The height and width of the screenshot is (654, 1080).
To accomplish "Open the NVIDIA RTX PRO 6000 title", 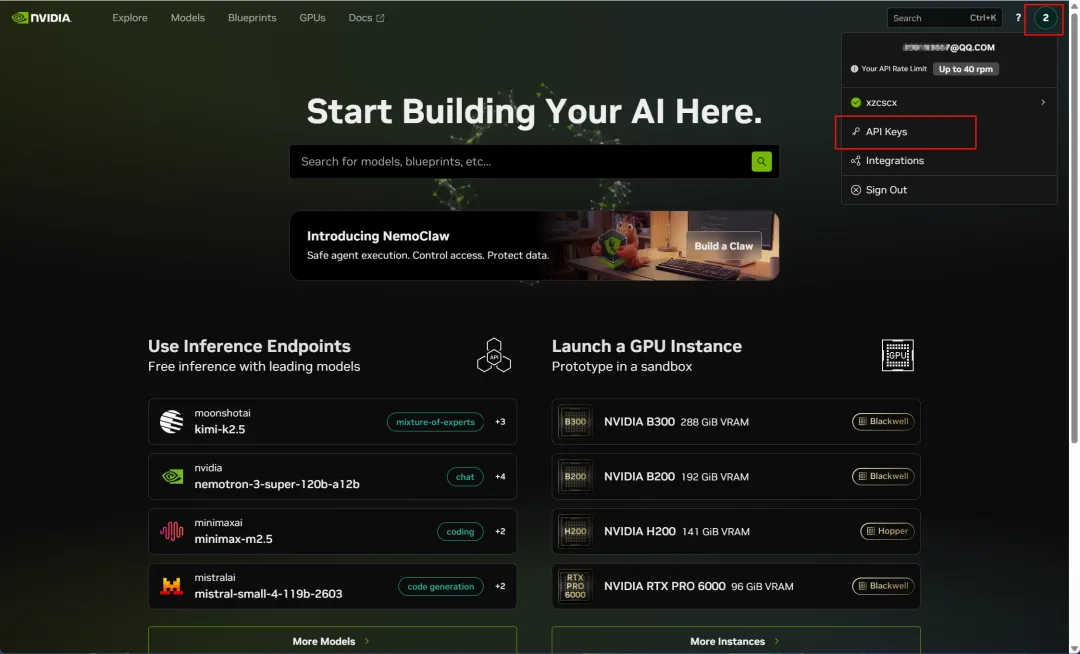I will (x=665, y=586).
